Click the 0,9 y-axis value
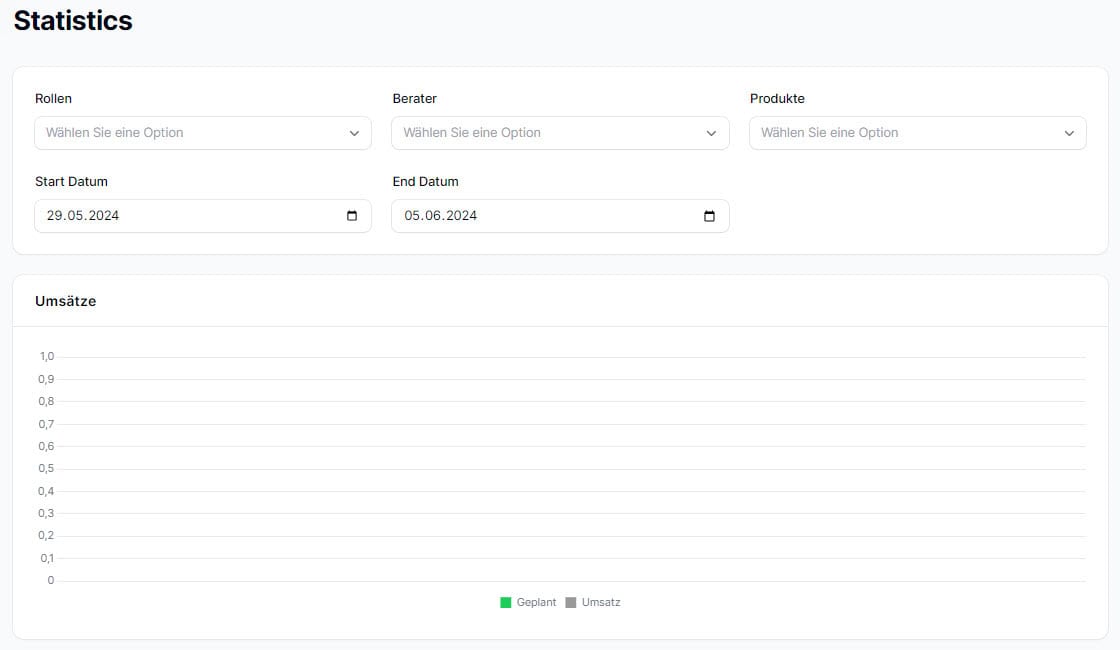 tap(46, 379)
